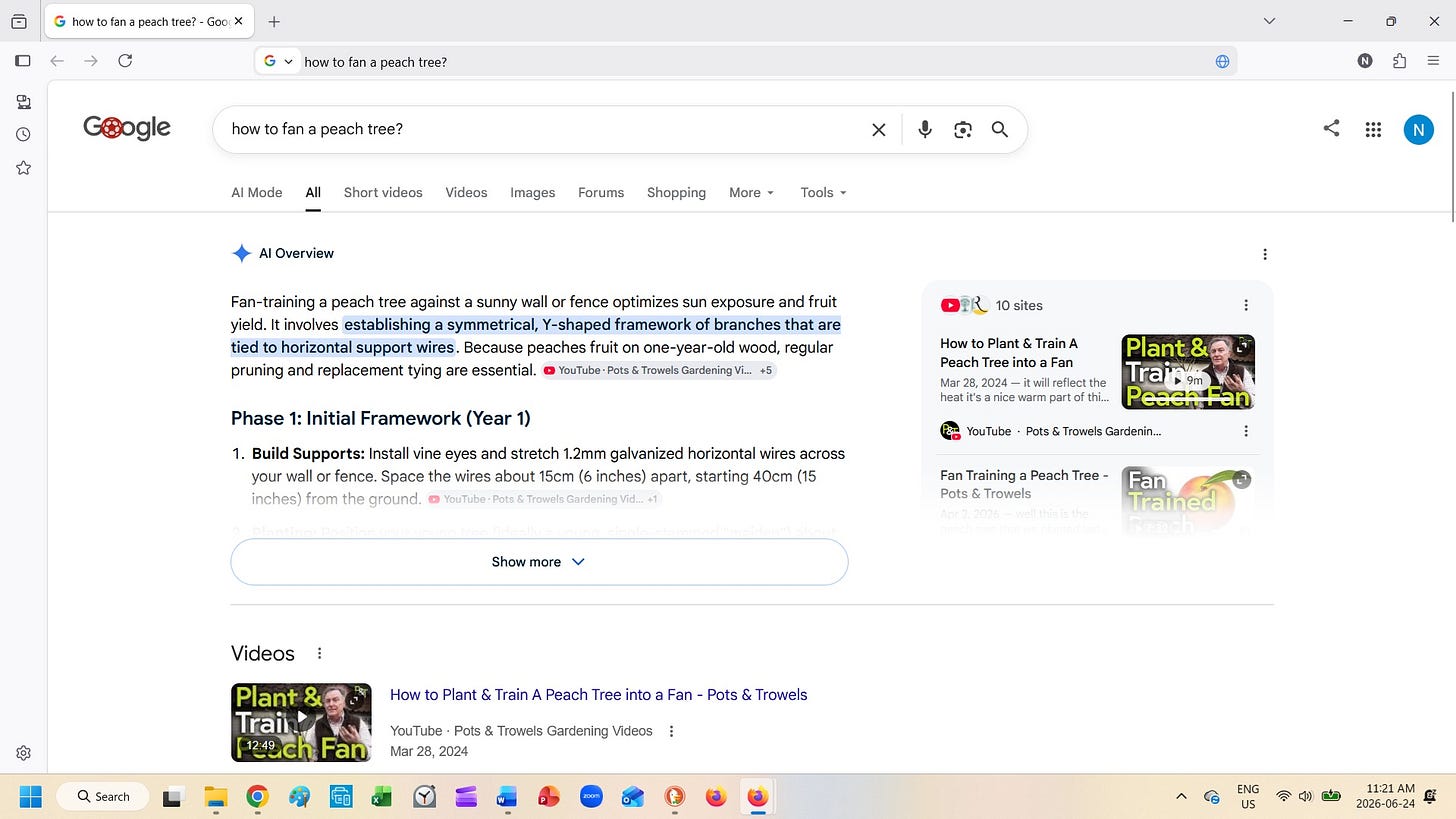Click the translate page icon in address bar
The width and height of the screenshot is (1456, 819).
tap(1222, 61)
